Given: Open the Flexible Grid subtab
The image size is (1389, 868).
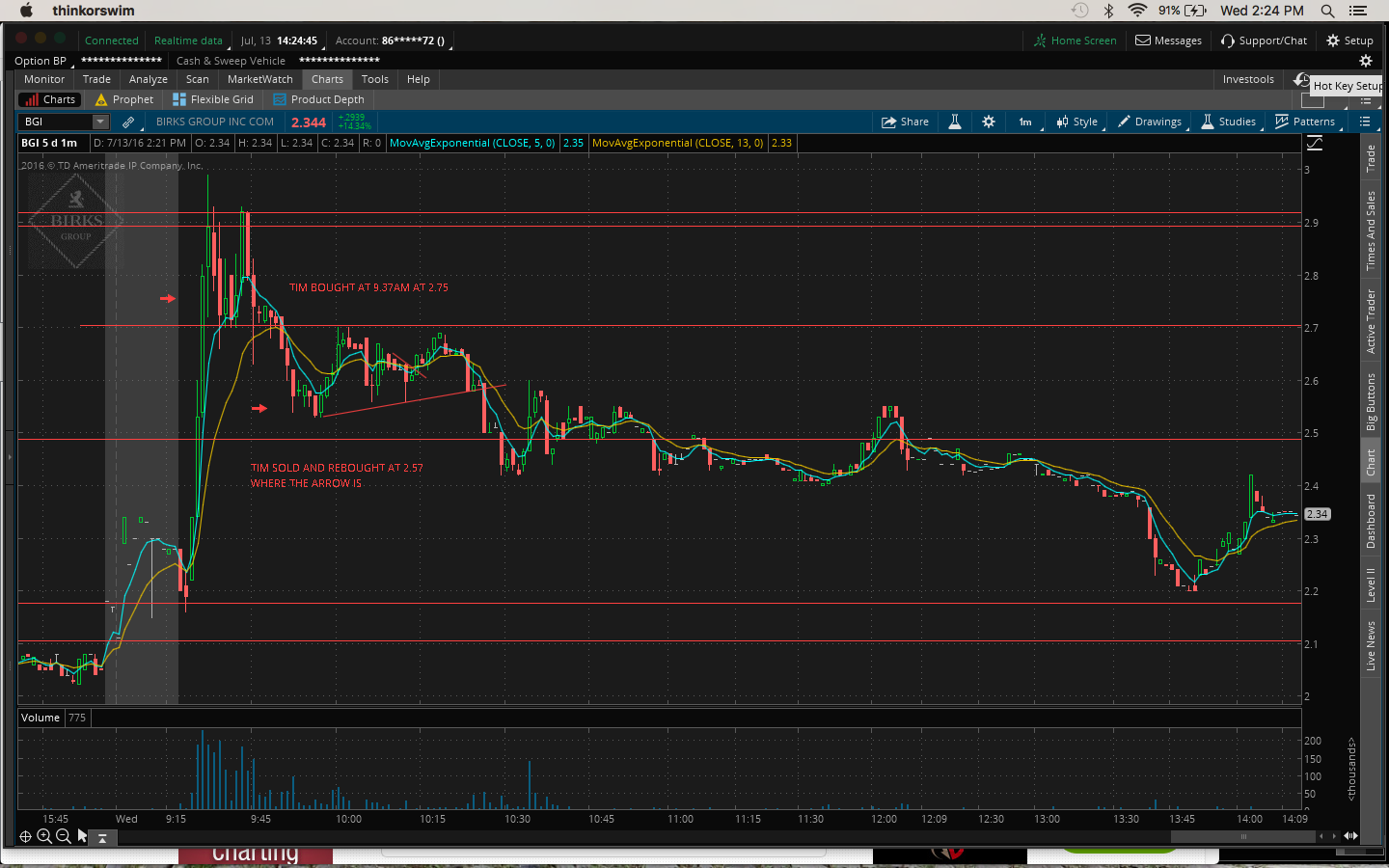Looking at the screenshot, I should (213, 99).
